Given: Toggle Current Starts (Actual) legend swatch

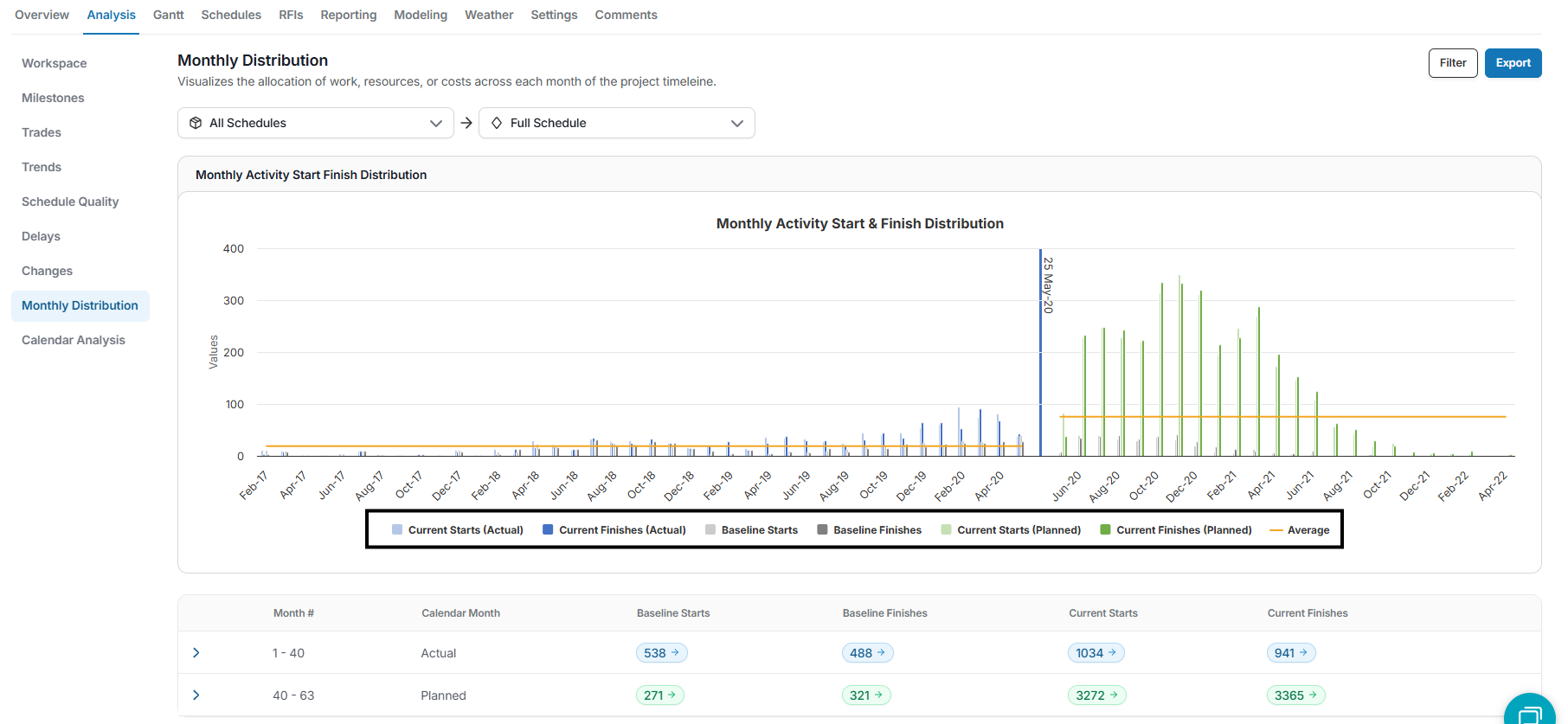Looking at the screenshot, I should [397, 529].
